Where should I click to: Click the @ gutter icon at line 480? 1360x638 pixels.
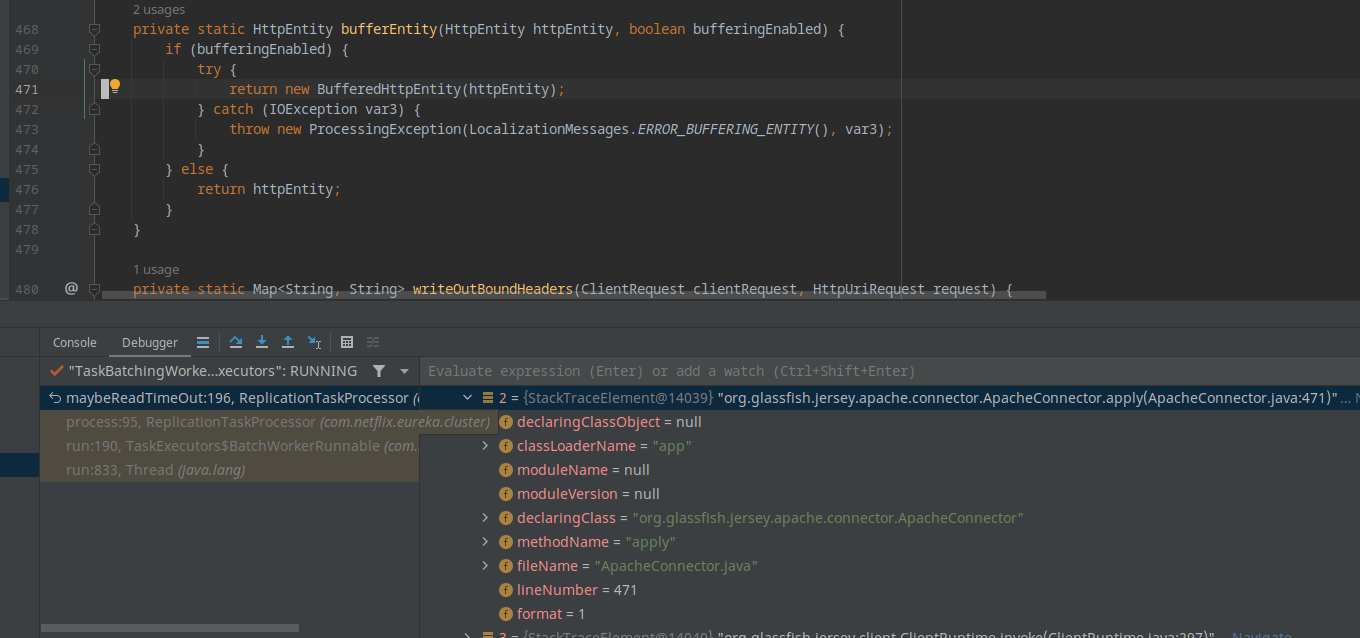tap(71, 289)
